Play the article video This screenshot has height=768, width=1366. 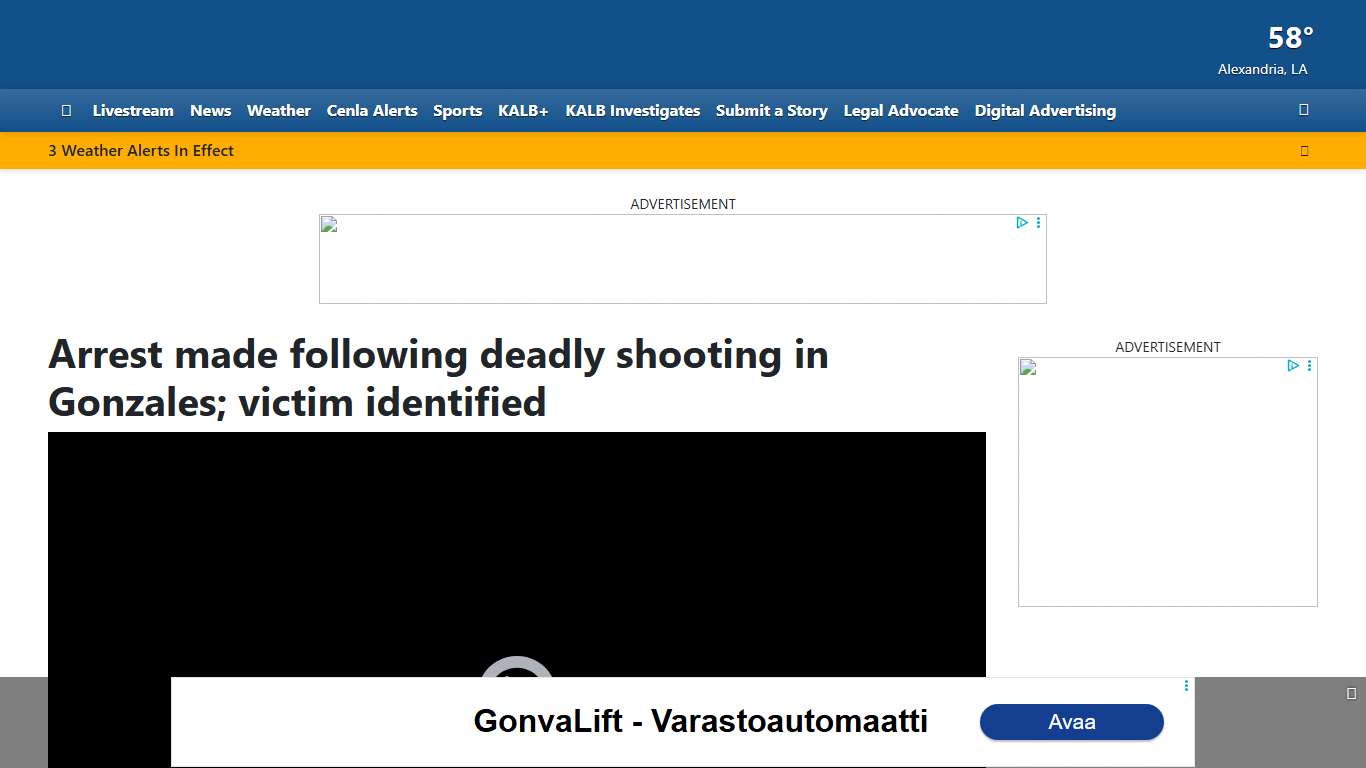coord(516,680)
